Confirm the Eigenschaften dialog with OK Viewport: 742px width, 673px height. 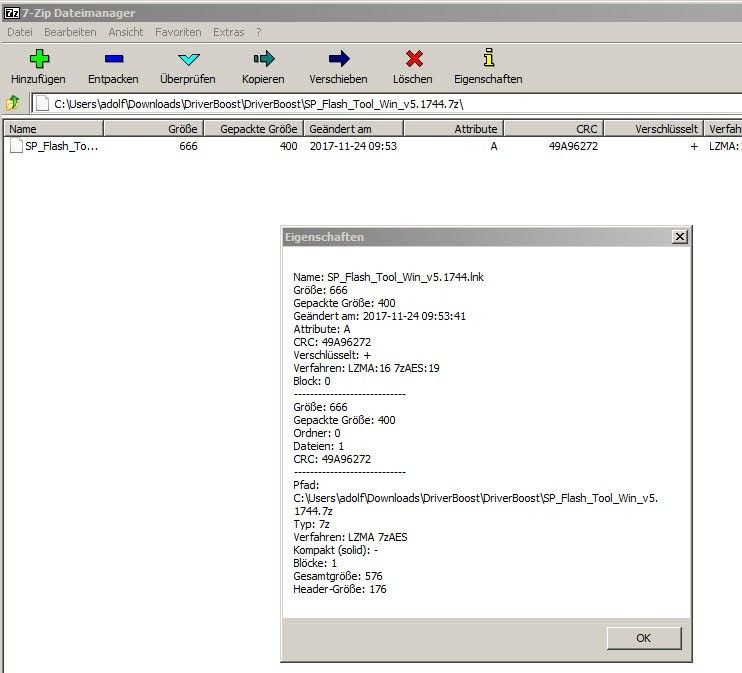click(x=644, y=638)
